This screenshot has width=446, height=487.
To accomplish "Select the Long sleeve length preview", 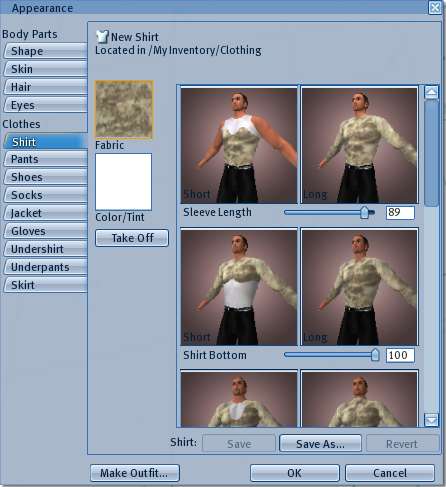I will pos(359,145).
